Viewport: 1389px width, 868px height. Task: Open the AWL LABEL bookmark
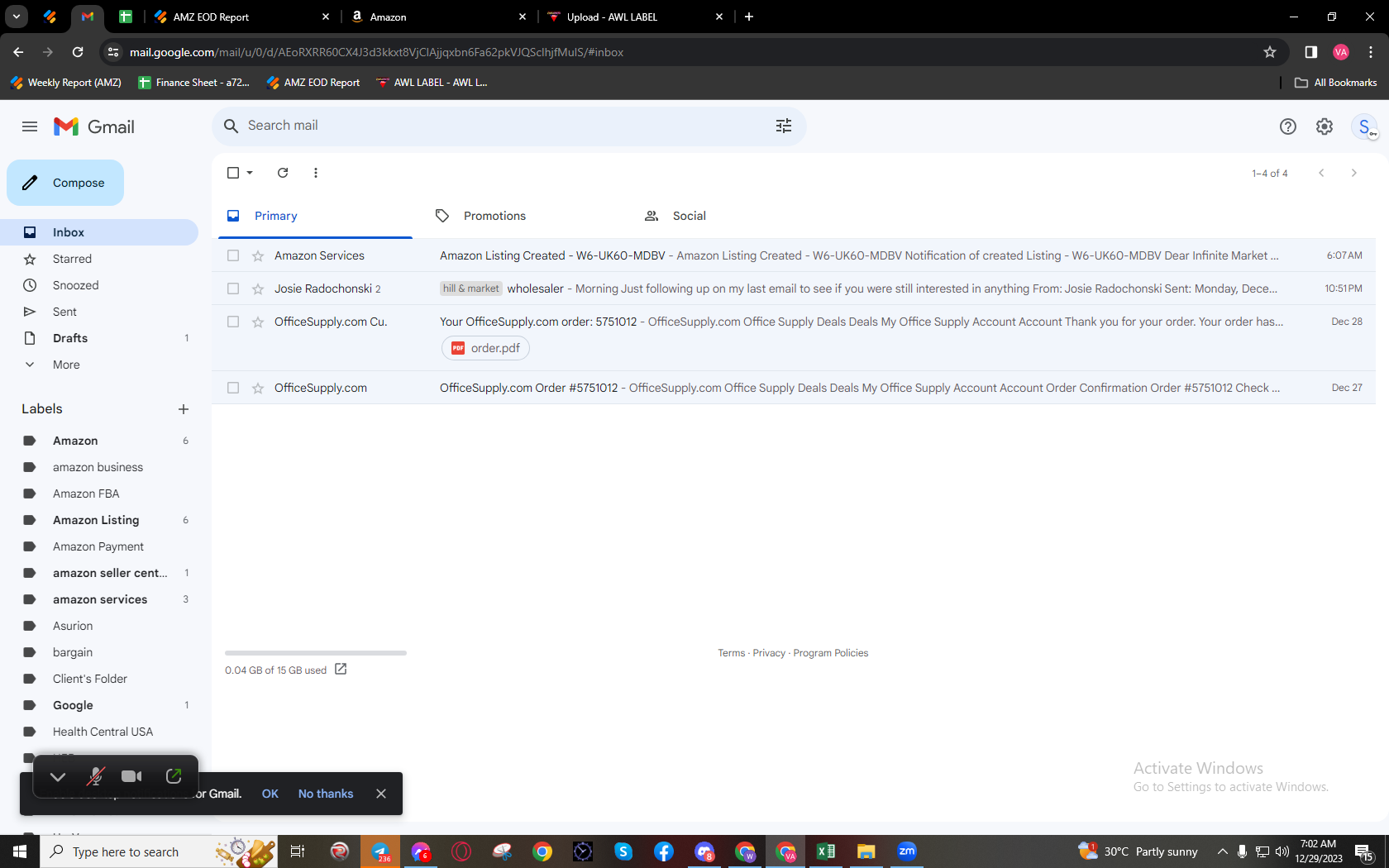coord(432,83)
